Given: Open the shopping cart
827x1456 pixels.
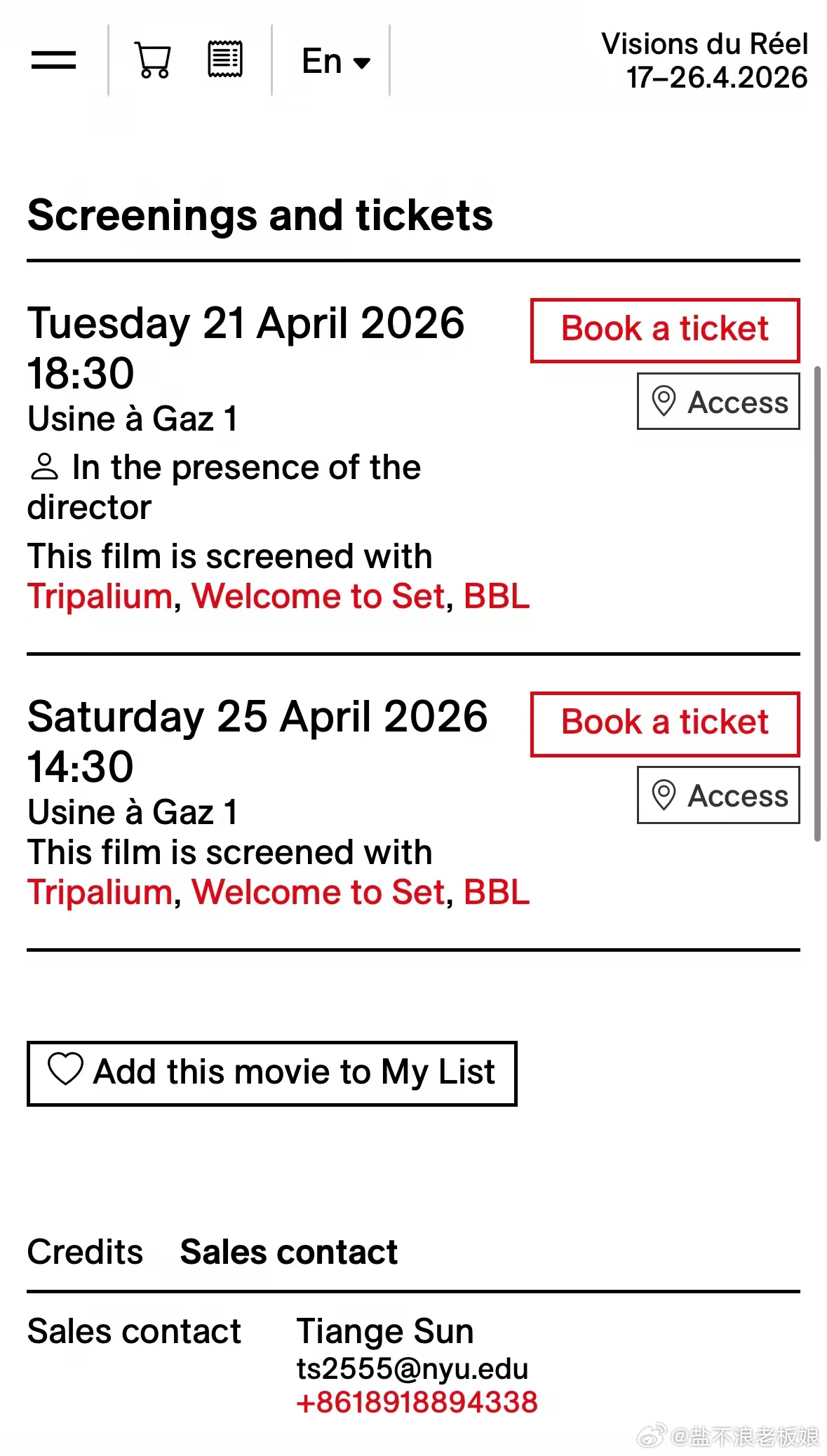Looking at the screenshot, I should [x=153, y=60].
